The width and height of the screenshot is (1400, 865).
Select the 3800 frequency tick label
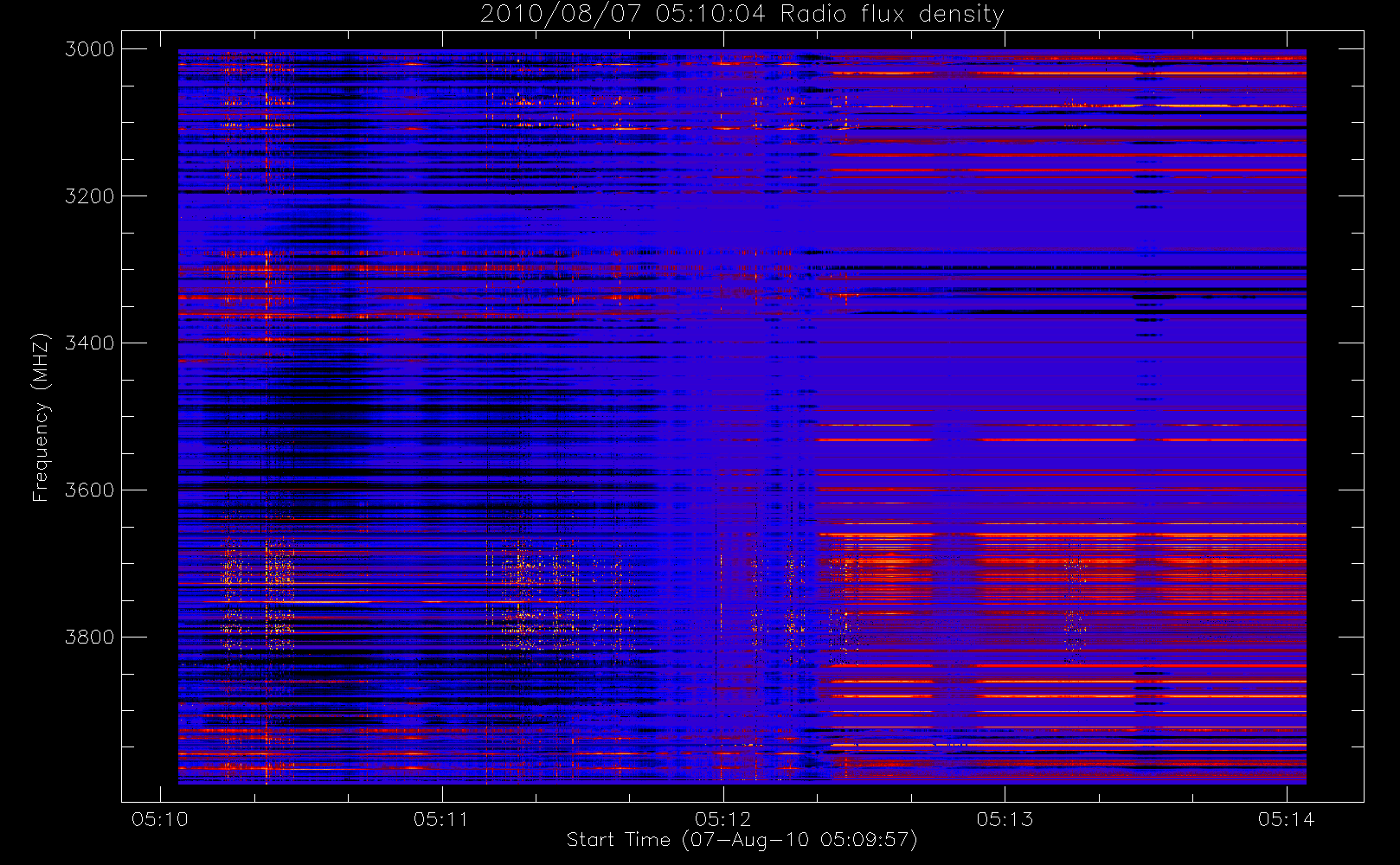tap(90, 638)
